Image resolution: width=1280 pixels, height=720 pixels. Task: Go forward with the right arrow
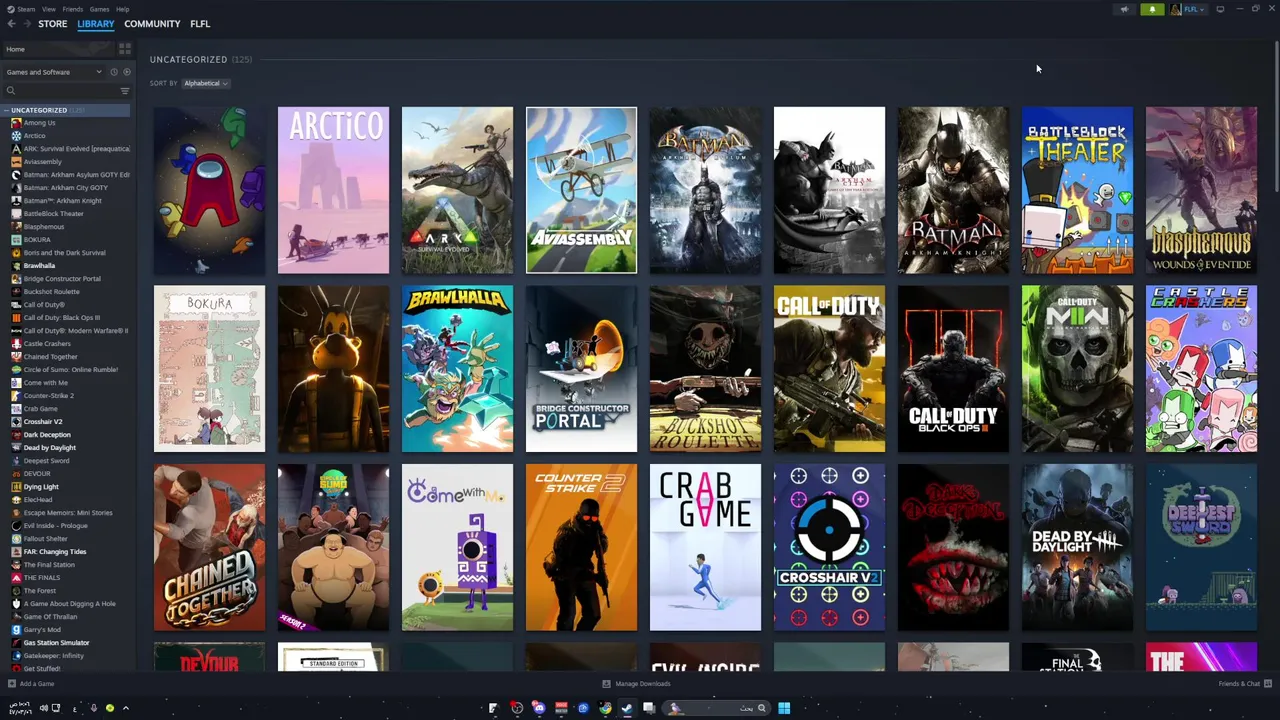coord(27,24)
